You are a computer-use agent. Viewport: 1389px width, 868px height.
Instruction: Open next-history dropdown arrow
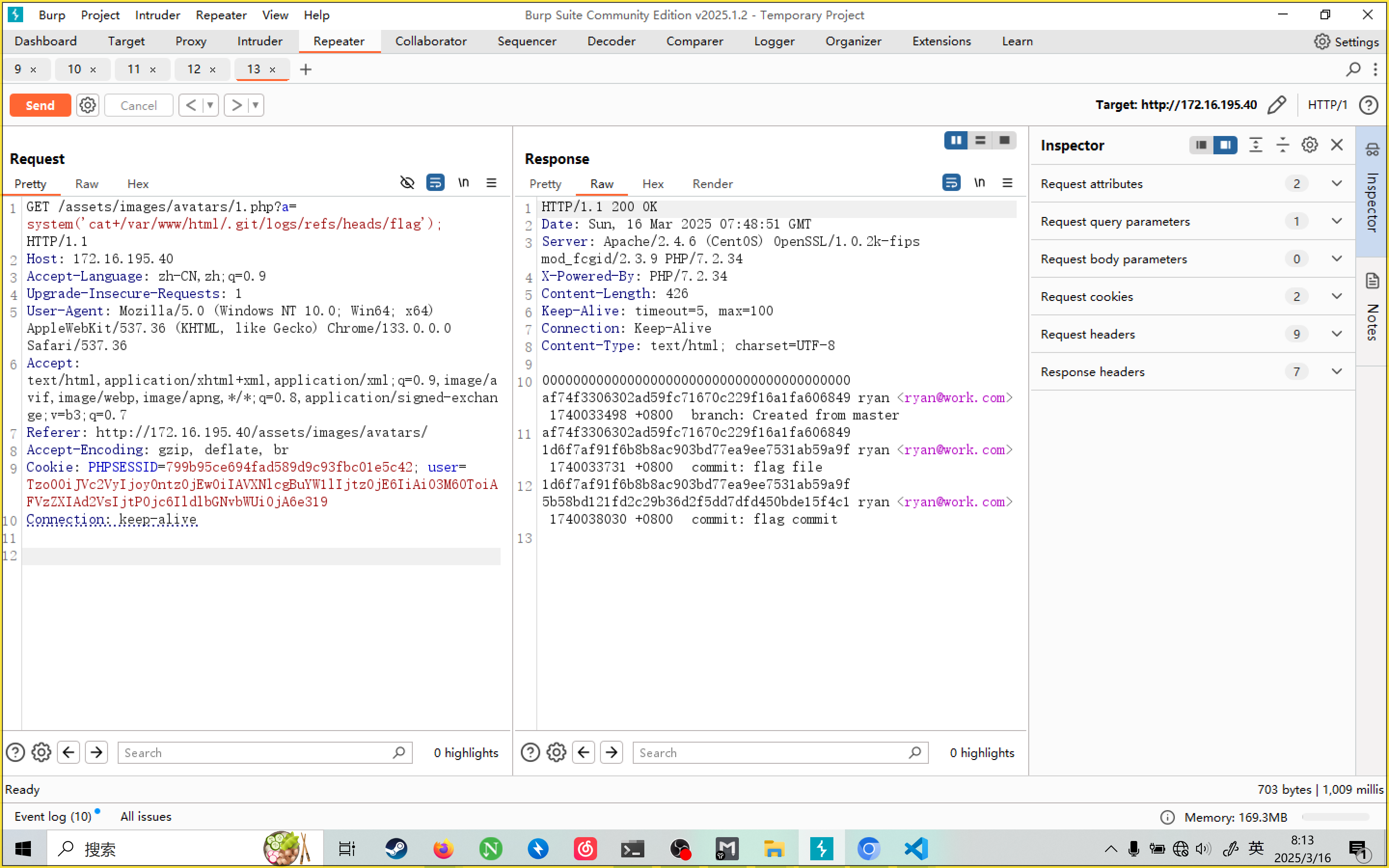256,105
